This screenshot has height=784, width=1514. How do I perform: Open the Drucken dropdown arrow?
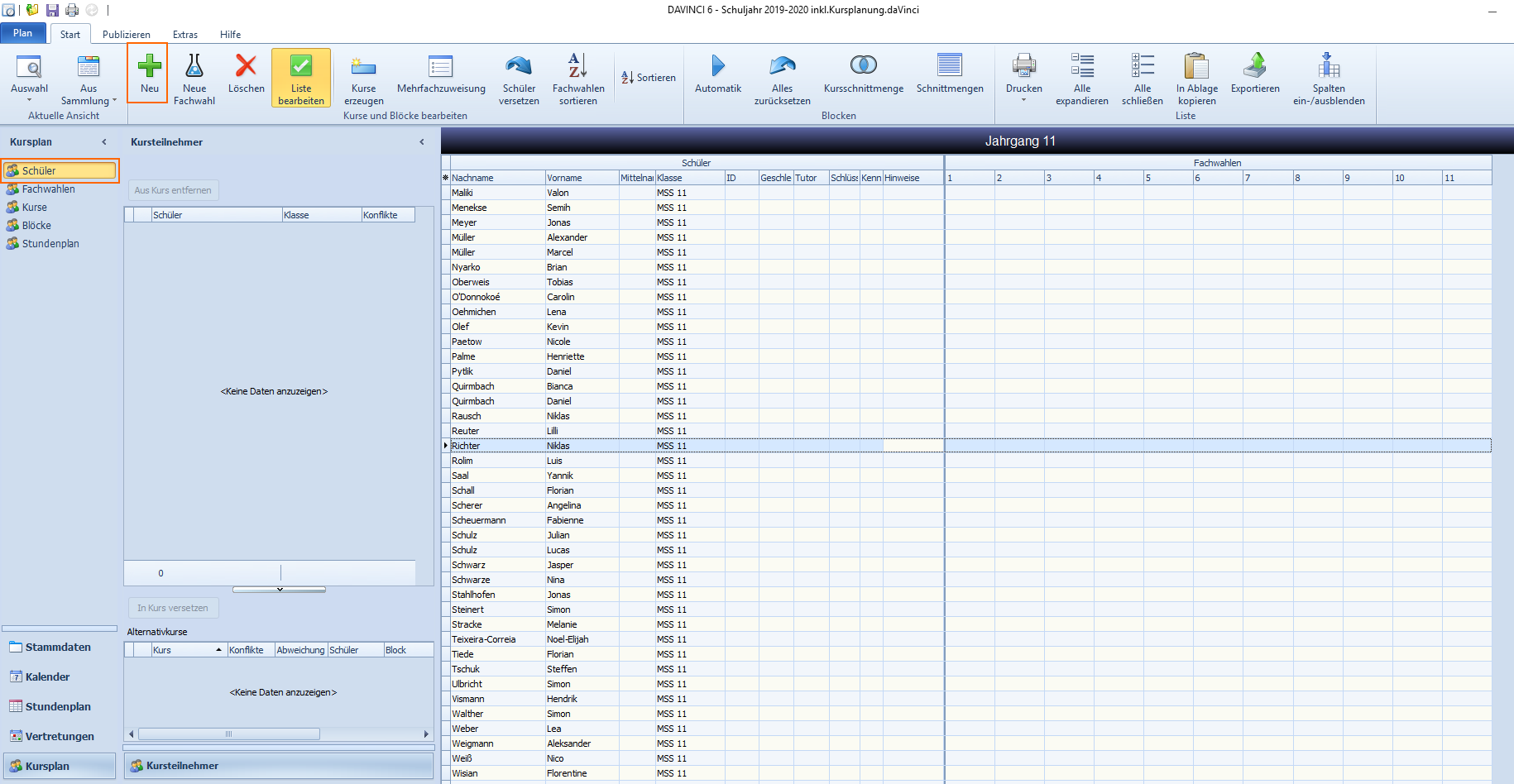[x=1023, y=100]
